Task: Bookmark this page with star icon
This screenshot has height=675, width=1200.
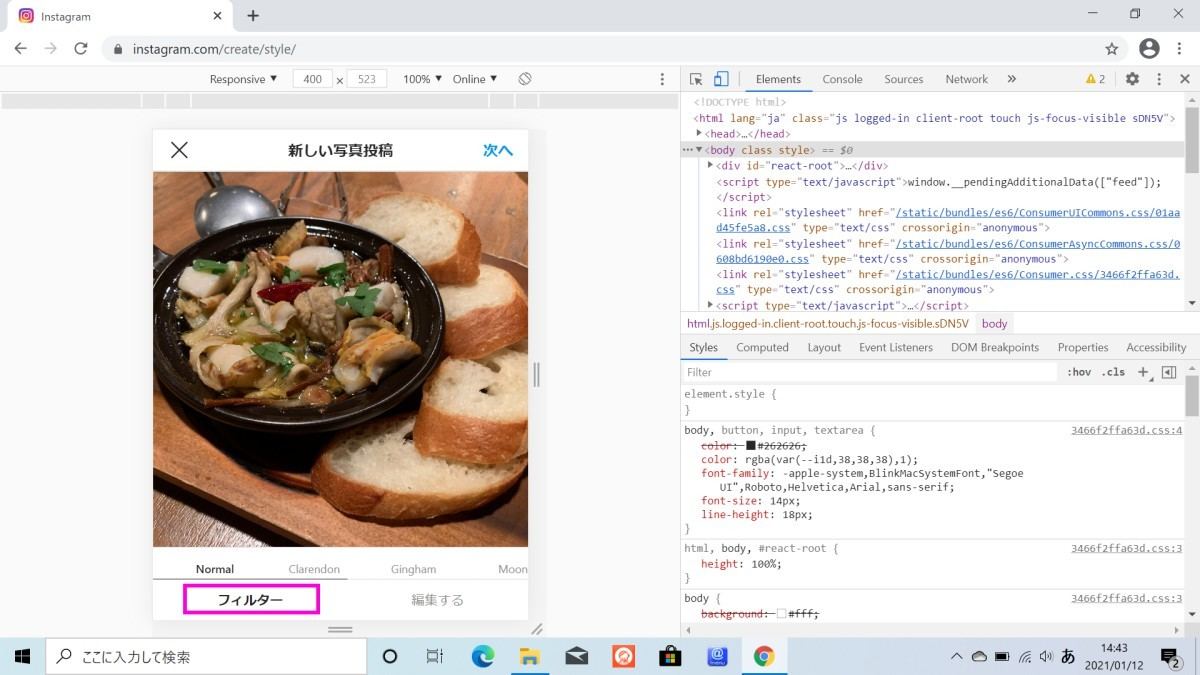Action: pyautogui.click(x=1112, y=48)
